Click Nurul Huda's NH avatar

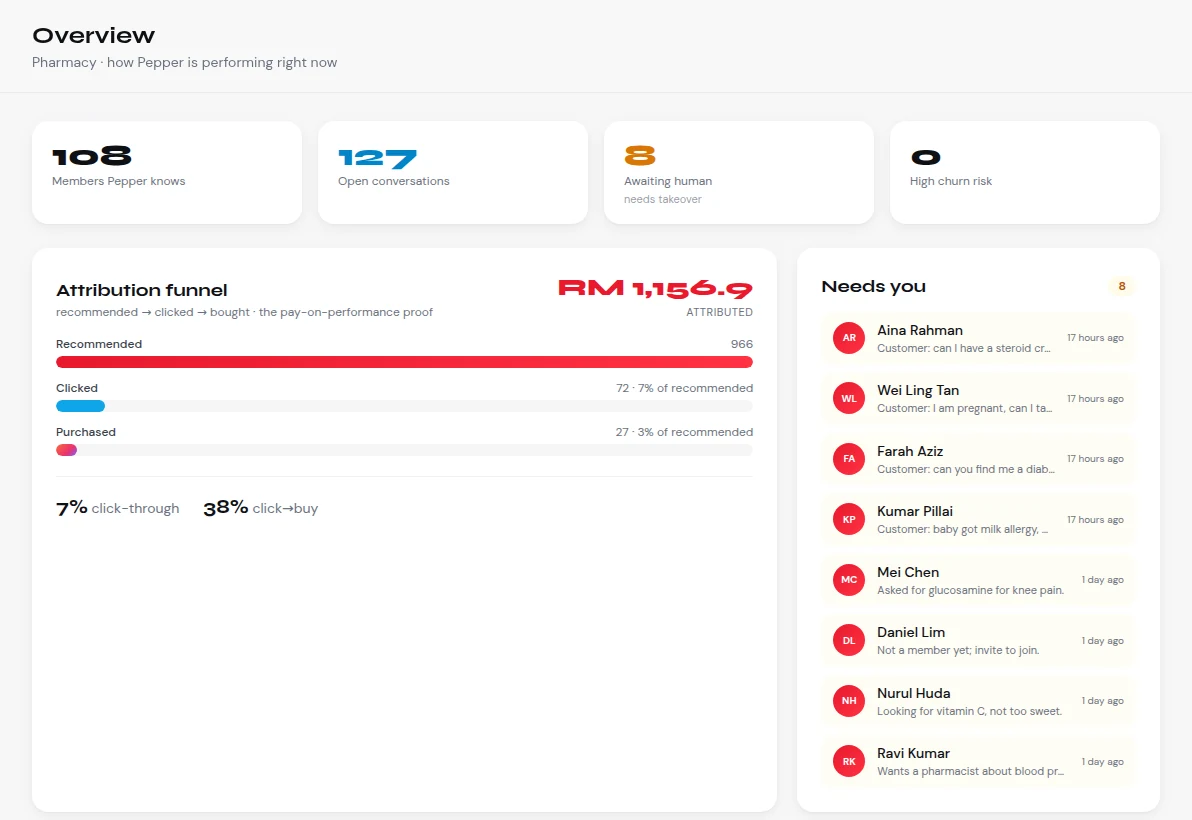(849, 701)
